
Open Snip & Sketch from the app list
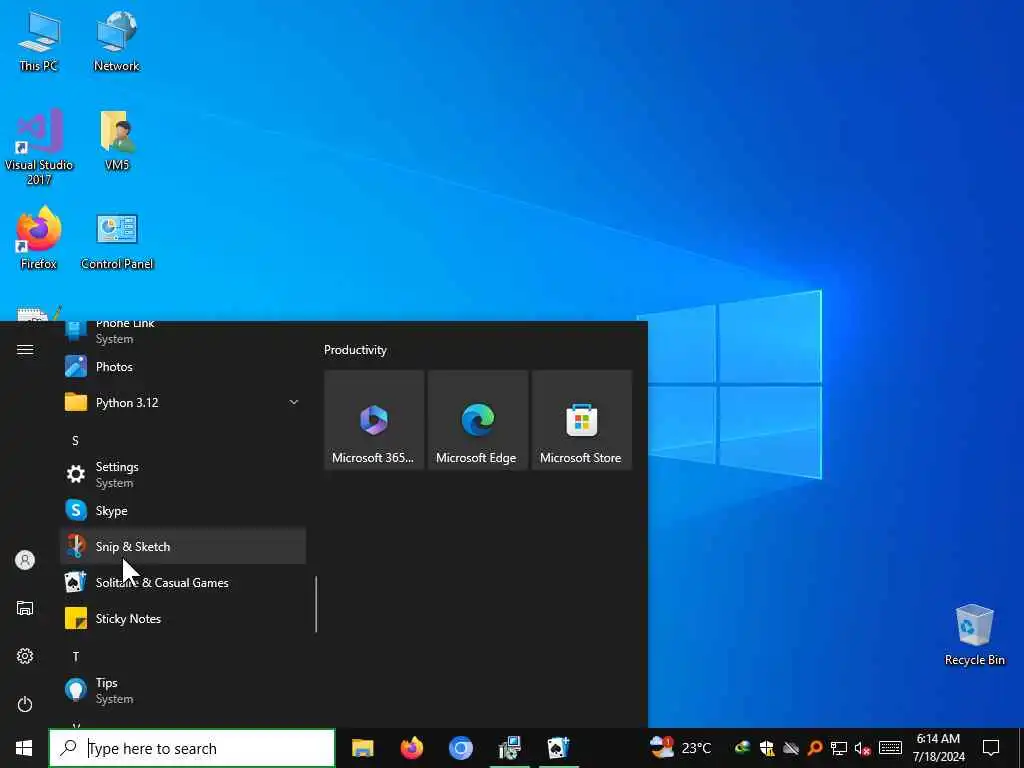point(183,547)
